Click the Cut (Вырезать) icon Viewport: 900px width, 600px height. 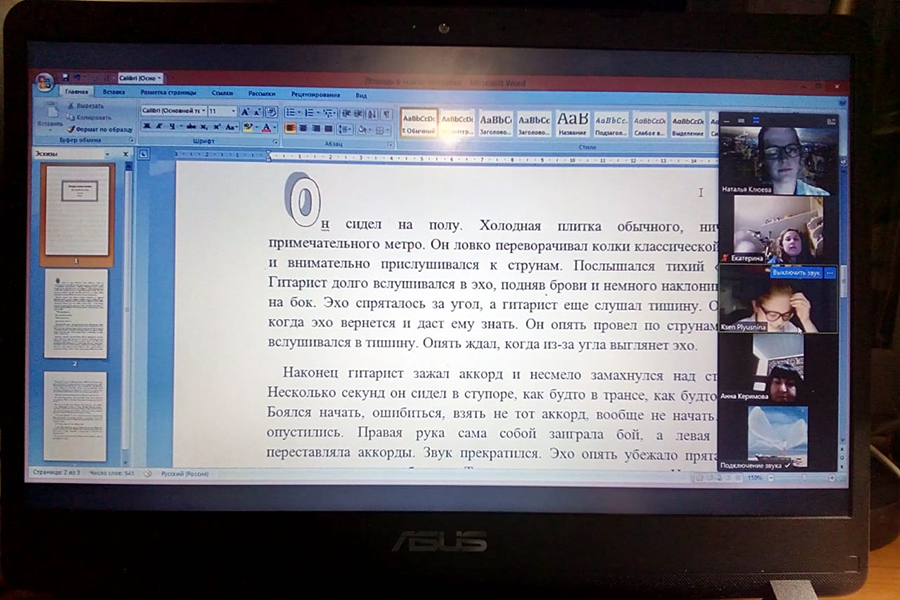(x=70, y=105)
